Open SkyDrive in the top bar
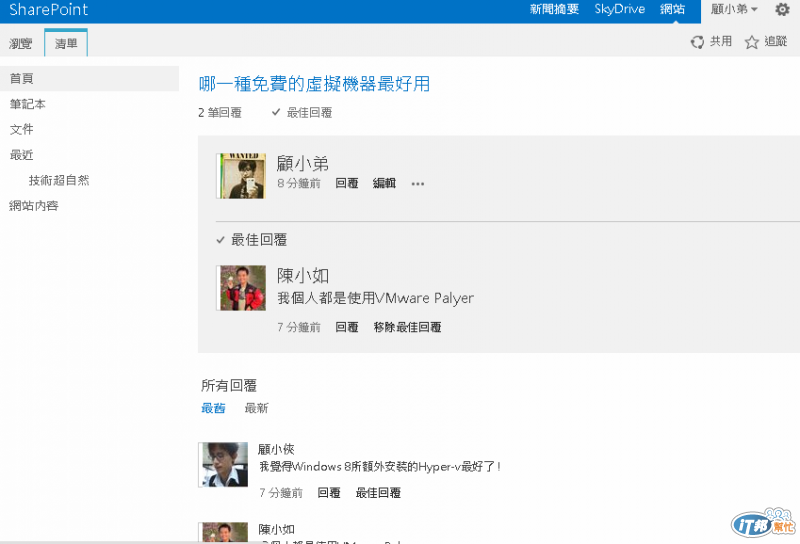 619,9
